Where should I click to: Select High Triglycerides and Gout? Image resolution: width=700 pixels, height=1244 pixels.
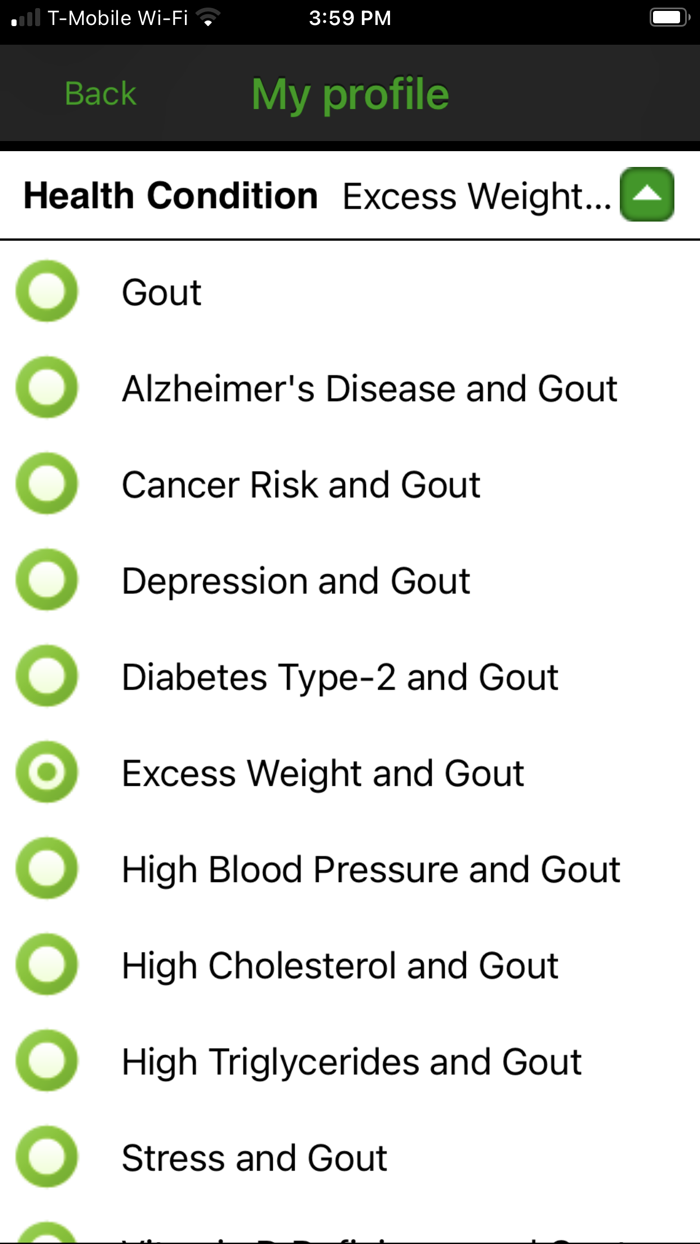click(x=46, y=1060)
